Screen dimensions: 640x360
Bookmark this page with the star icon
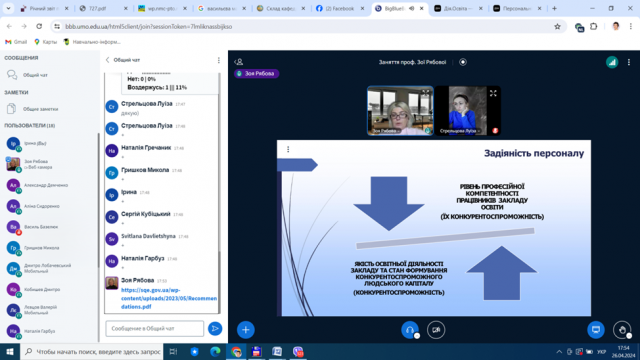coord(557,27)
